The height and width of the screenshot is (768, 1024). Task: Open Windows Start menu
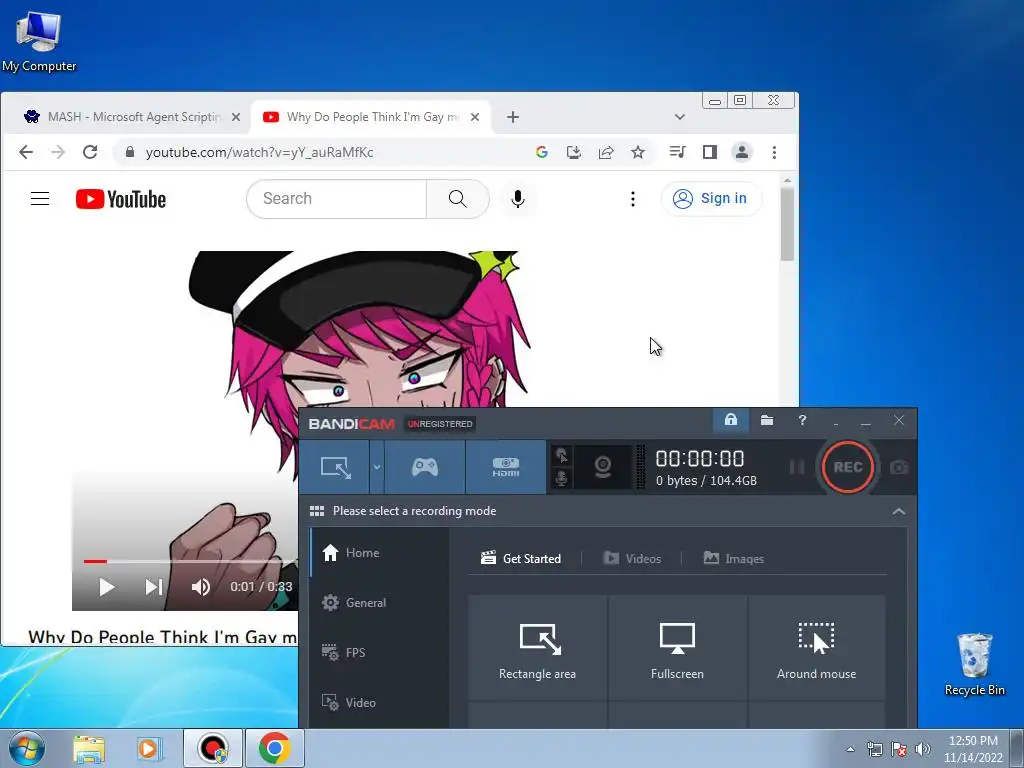pos(26,748)
